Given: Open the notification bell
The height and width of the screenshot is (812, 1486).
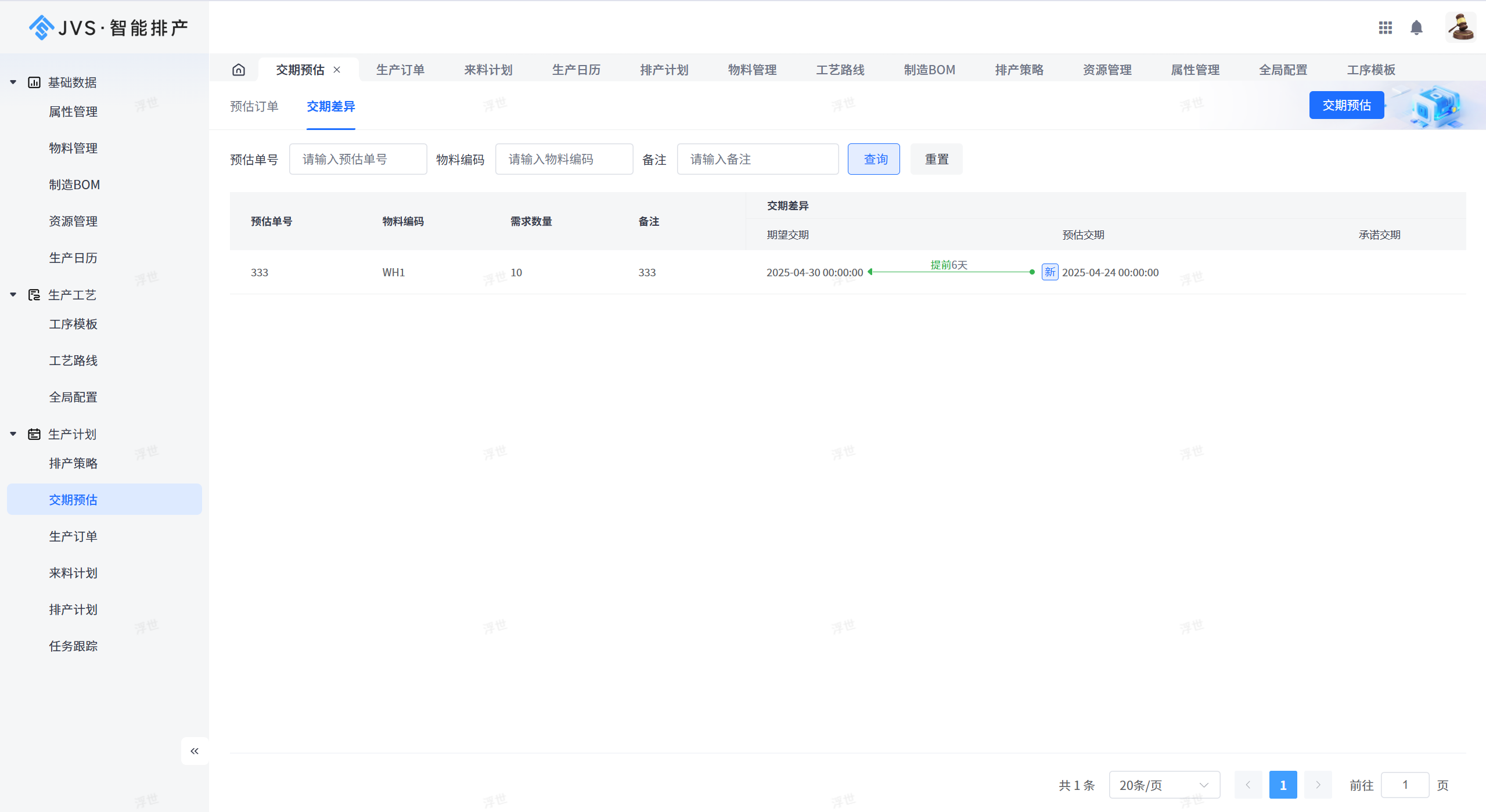Looking at the screenshot, I should coord(1416,28).
